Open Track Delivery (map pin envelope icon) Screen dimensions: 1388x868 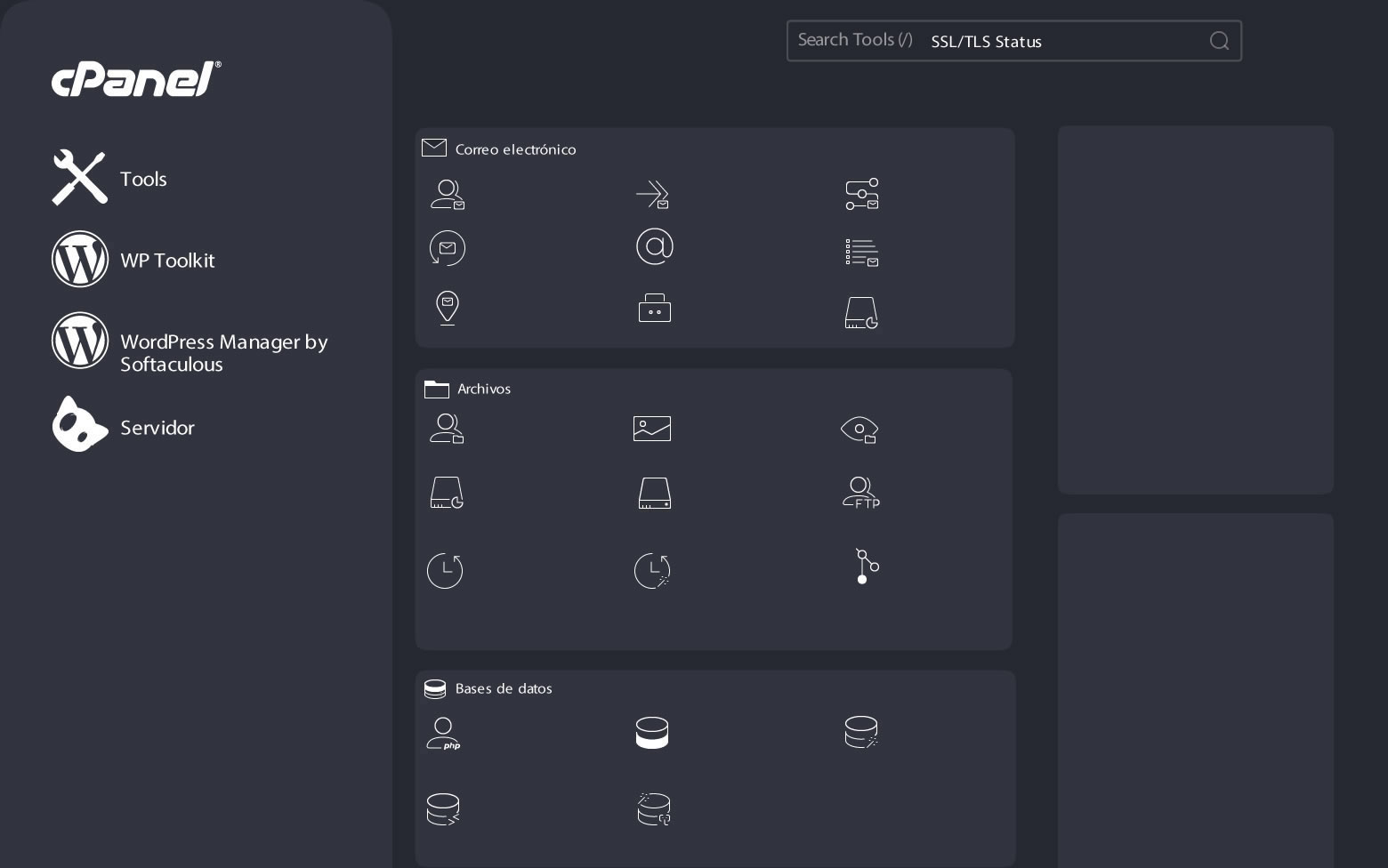click(x=447, y=308)
